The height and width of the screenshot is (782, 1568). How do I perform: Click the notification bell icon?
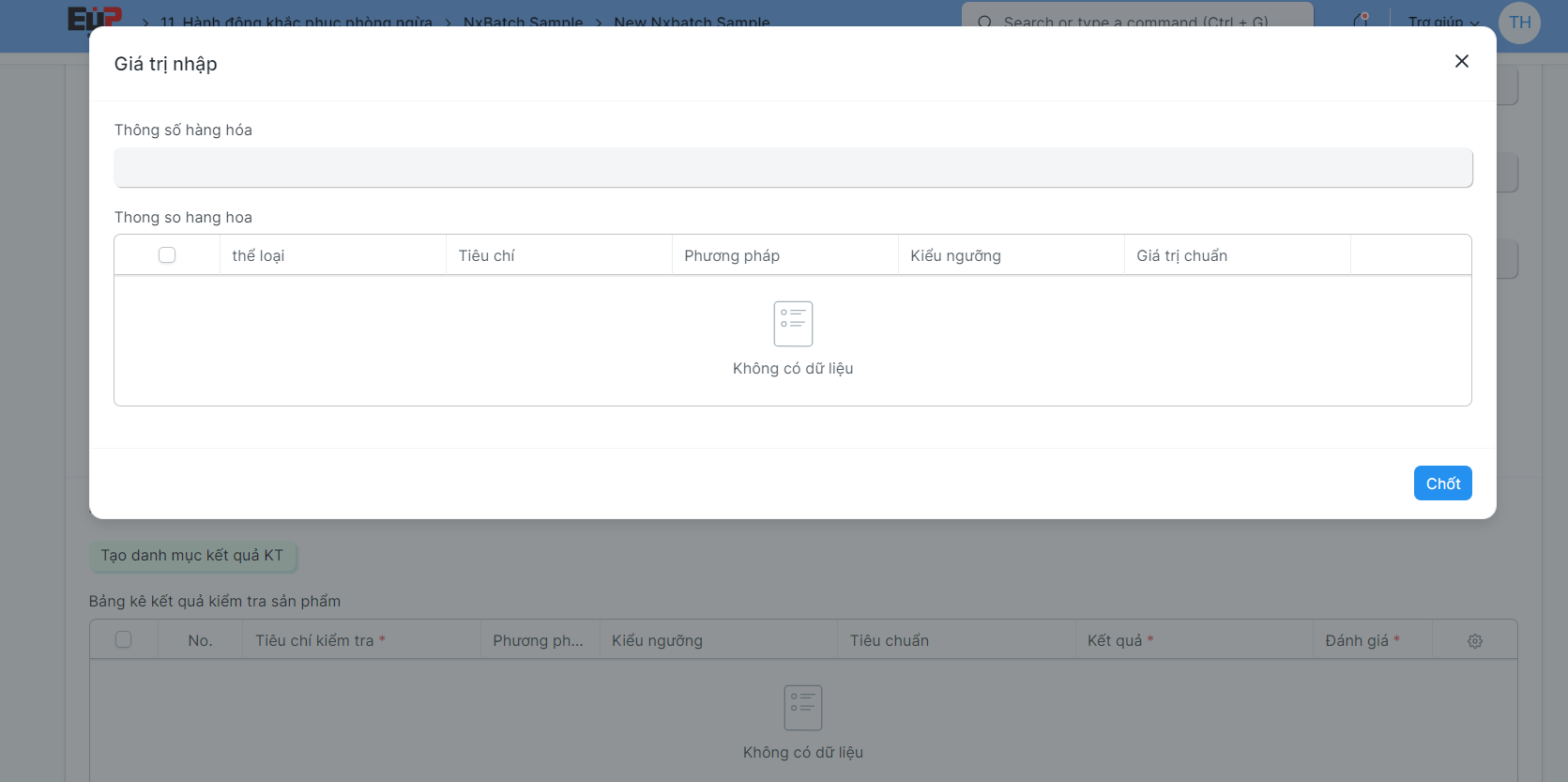1360,21
